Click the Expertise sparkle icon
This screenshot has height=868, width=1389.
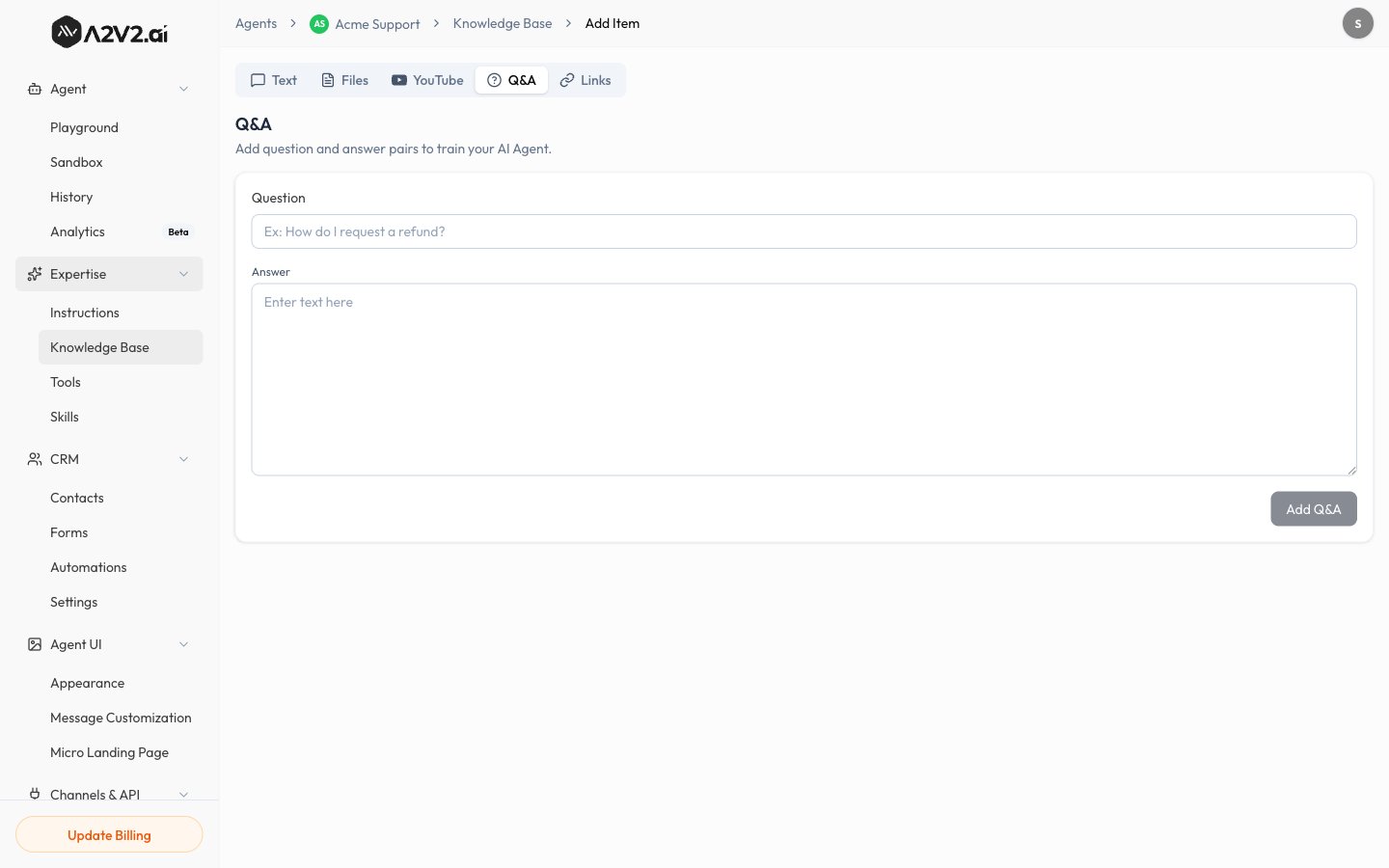[x=35, y=274]
